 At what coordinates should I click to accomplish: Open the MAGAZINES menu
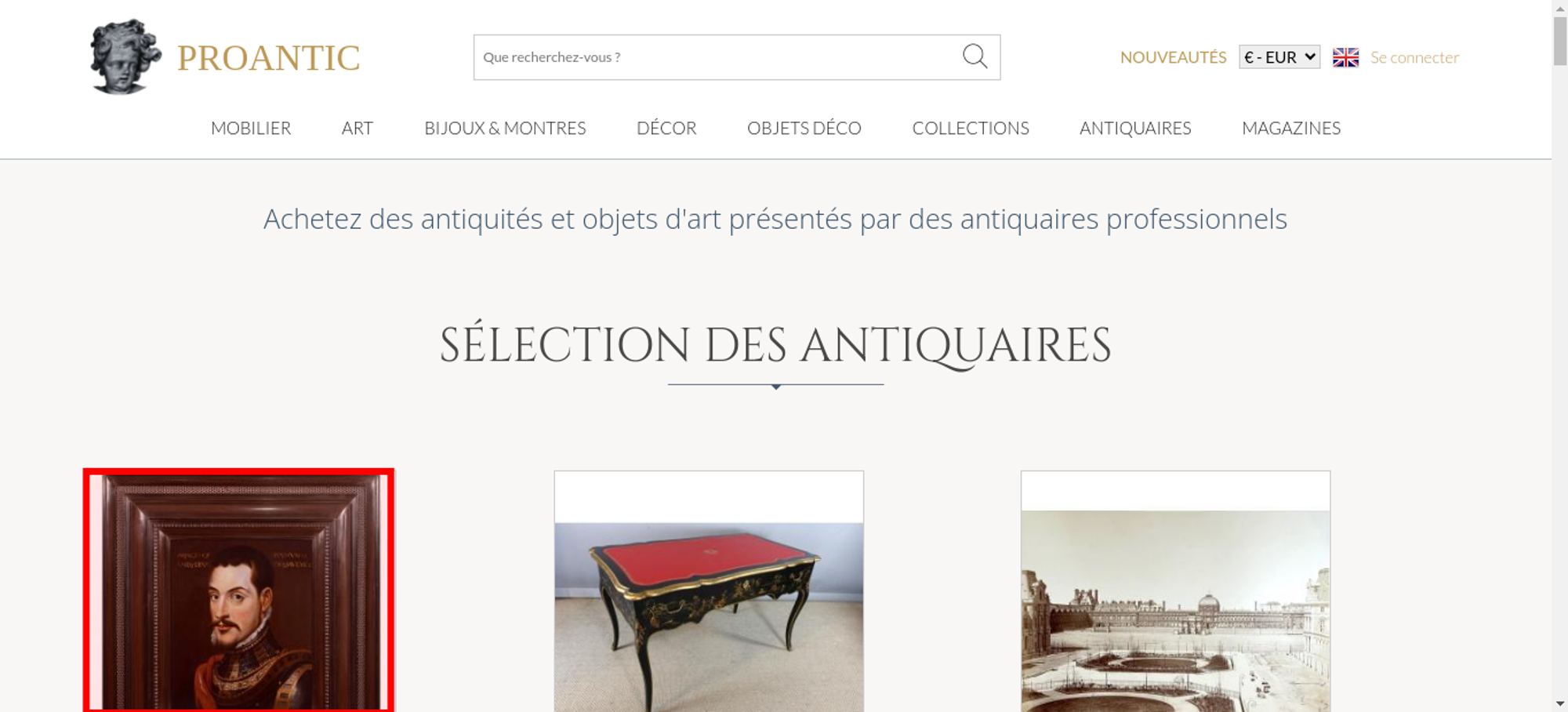tap(1291, 128)
